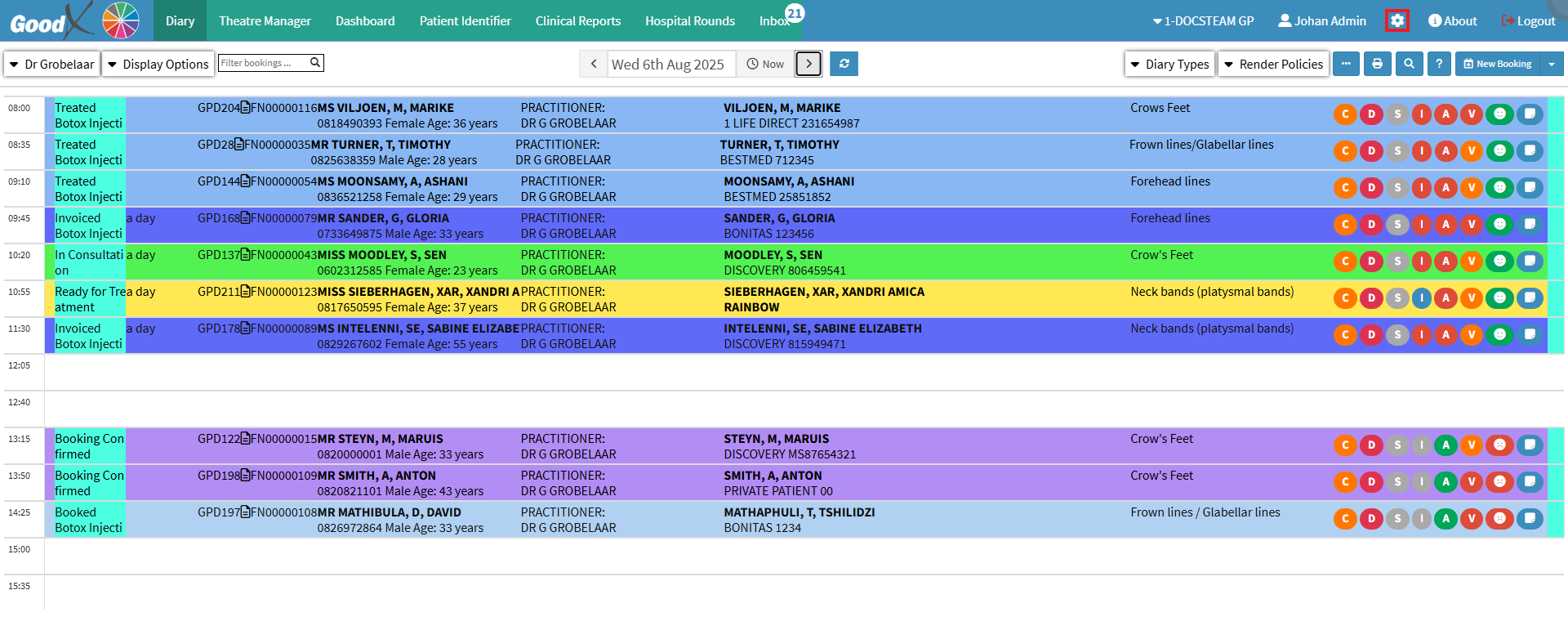Image resolution: width=1568 pixels, height=617 pixels.
Task: Expand the Dr Grobelaar practitioner dropdown
Action: pos(52,64)
